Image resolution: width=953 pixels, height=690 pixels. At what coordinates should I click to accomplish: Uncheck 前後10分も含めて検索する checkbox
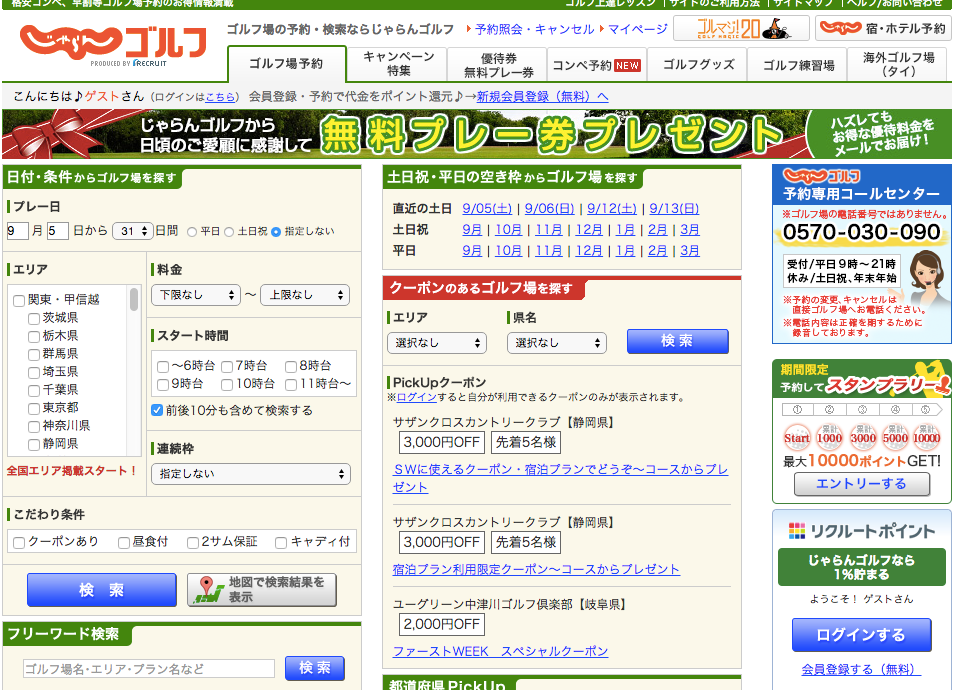tap(157, 410)
